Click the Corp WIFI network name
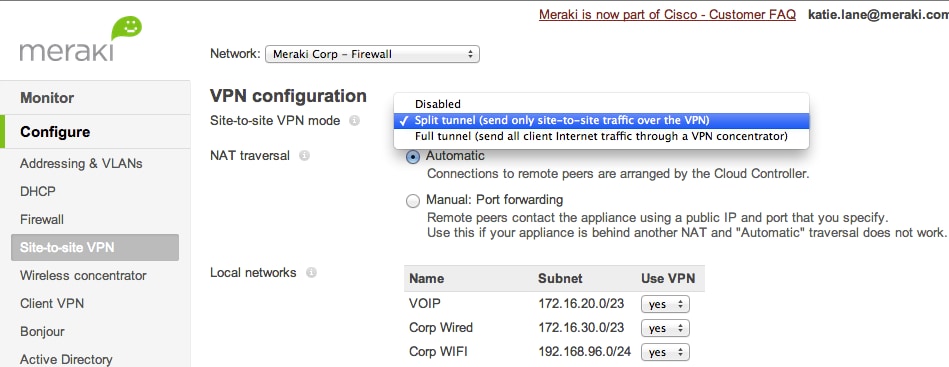The image size is (949, 367). (438, 351)
